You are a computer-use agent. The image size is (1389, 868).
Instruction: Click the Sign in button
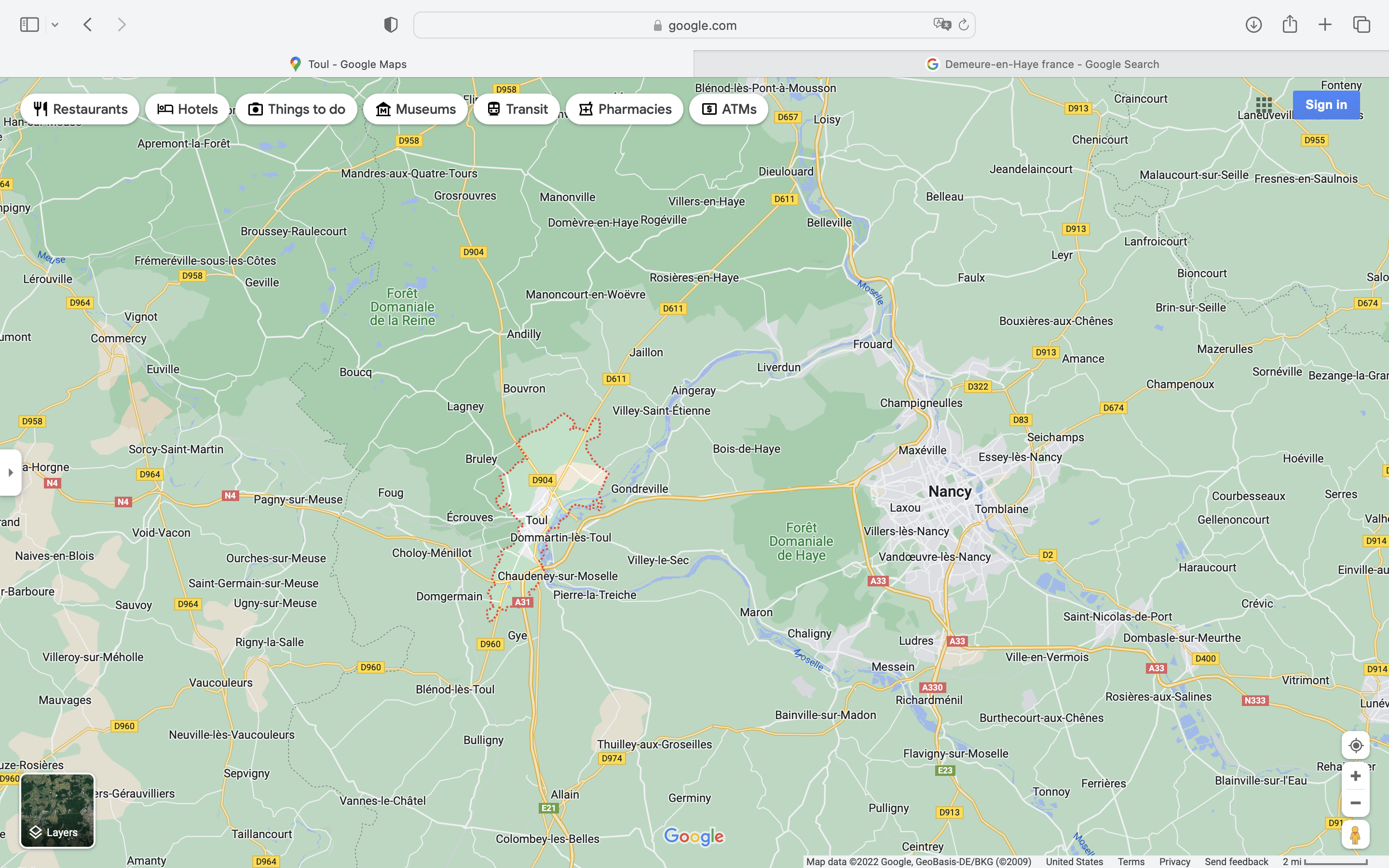tap(1325, 105)
